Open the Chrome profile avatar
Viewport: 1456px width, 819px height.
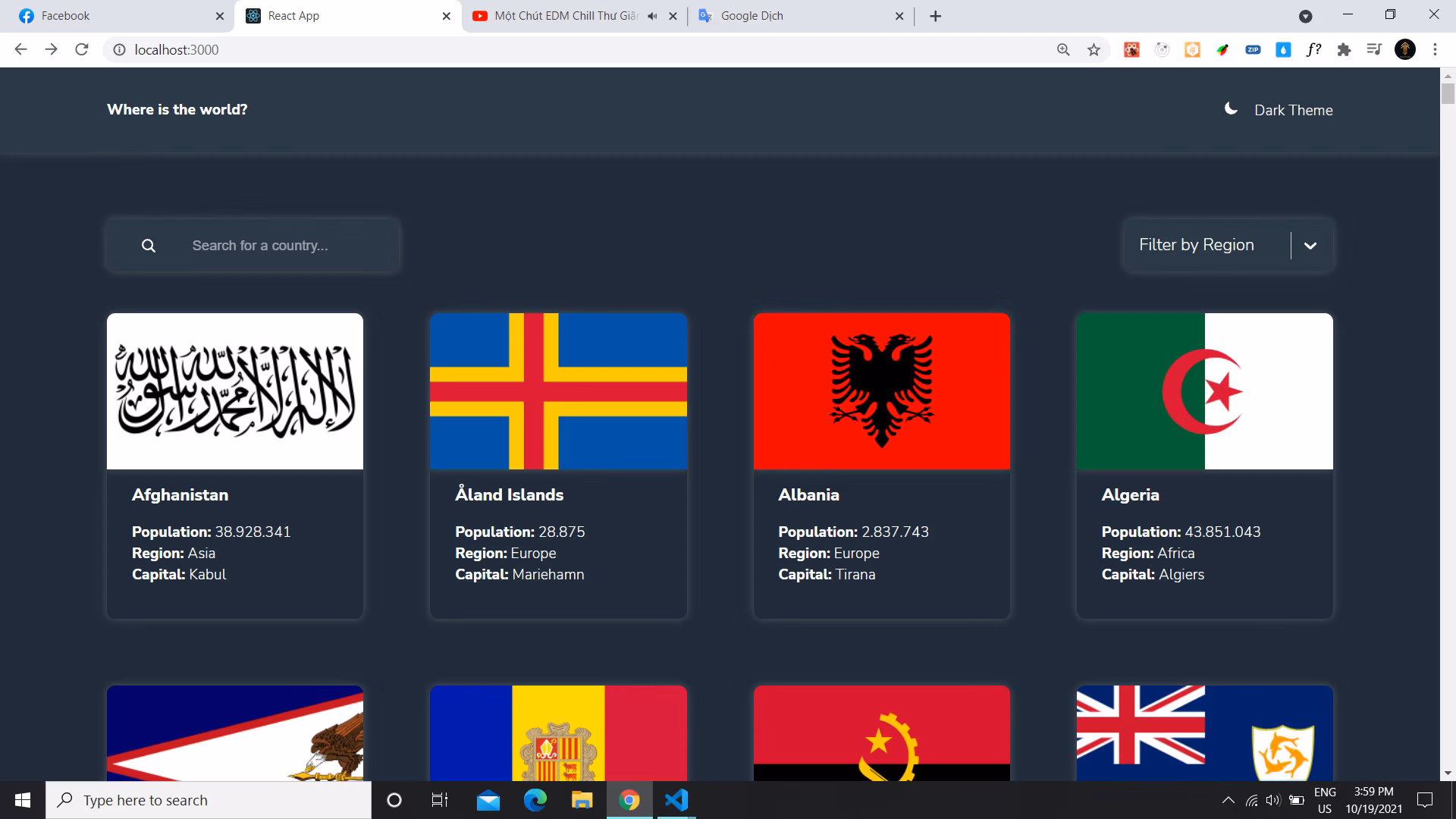click(1404, 49)
